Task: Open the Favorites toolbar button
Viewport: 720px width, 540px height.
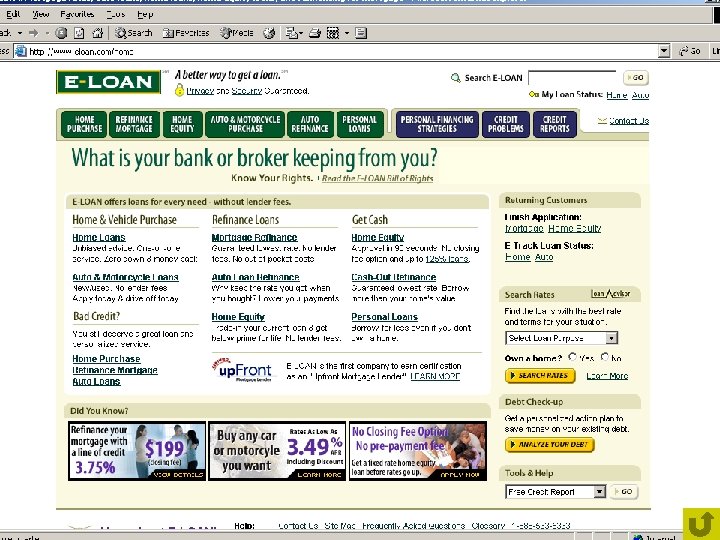Action: pyautogui.click(x=186, y=33)
